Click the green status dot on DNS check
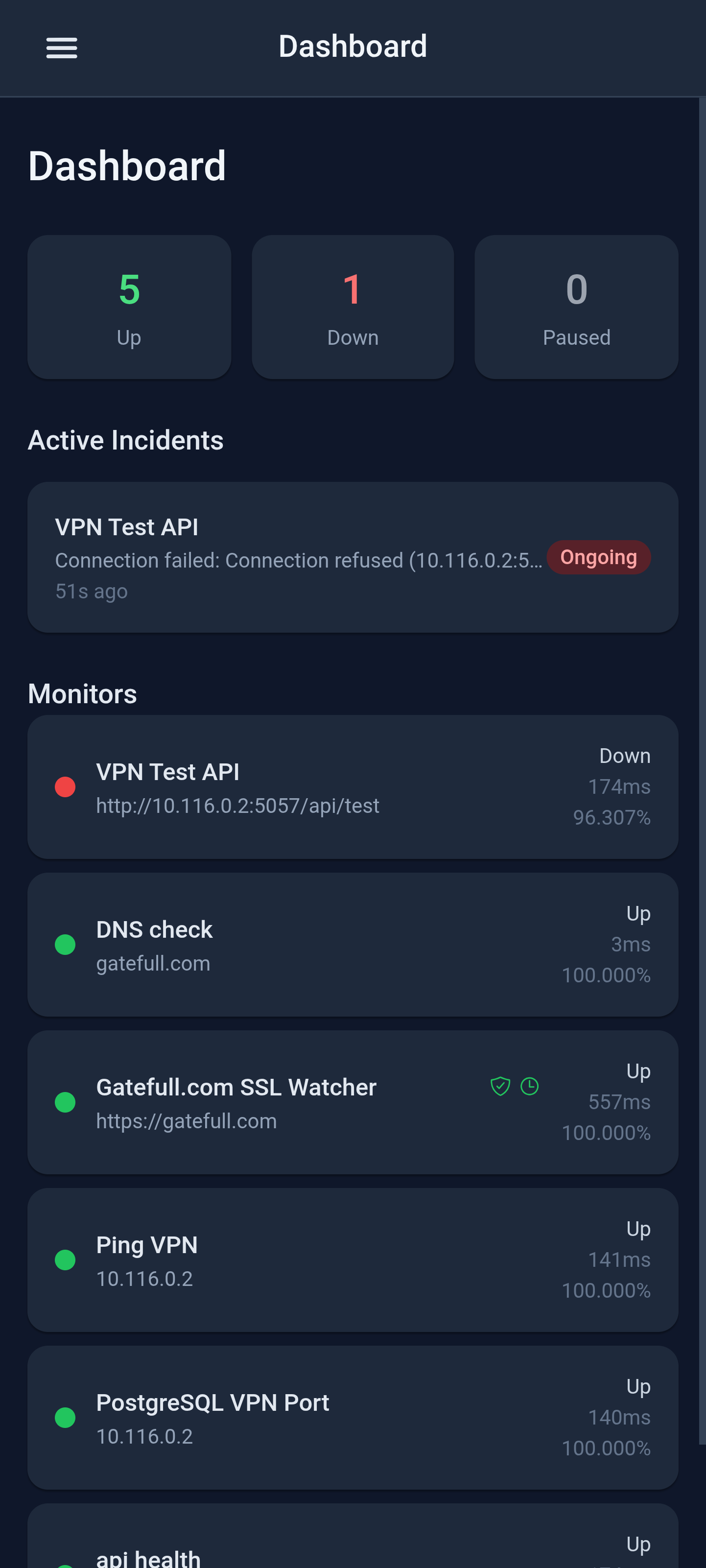 click(65, 945)
